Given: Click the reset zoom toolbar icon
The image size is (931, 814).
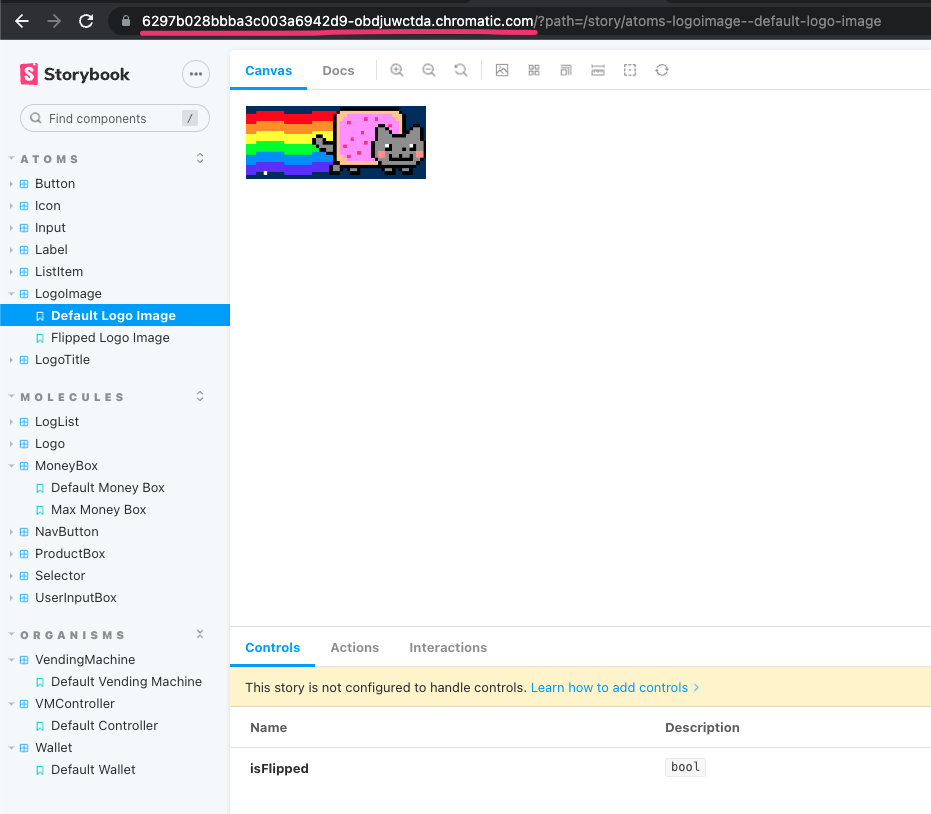Looking at the screenshot, I should pos(461,70).
